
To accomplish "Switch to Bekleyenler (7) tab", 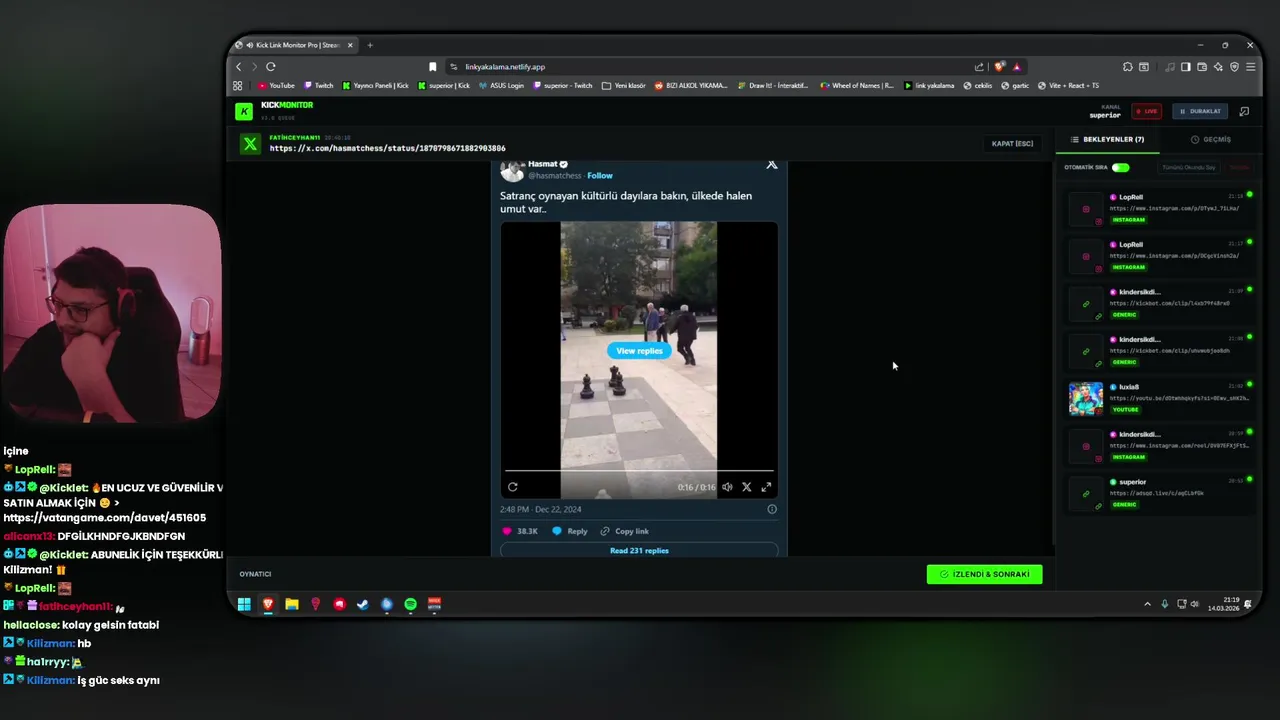I will click(1108, 140).
